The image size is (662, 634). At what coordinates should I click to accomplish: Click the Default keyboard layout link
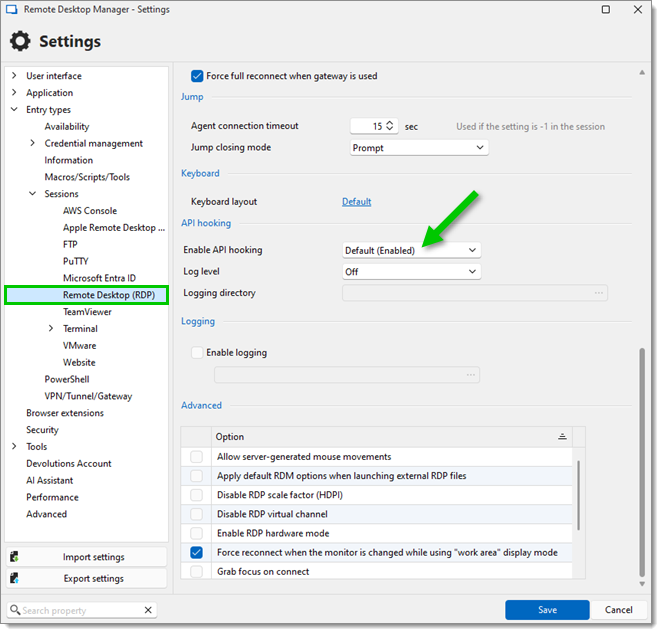pyautogui.click(x=359, y=203)
